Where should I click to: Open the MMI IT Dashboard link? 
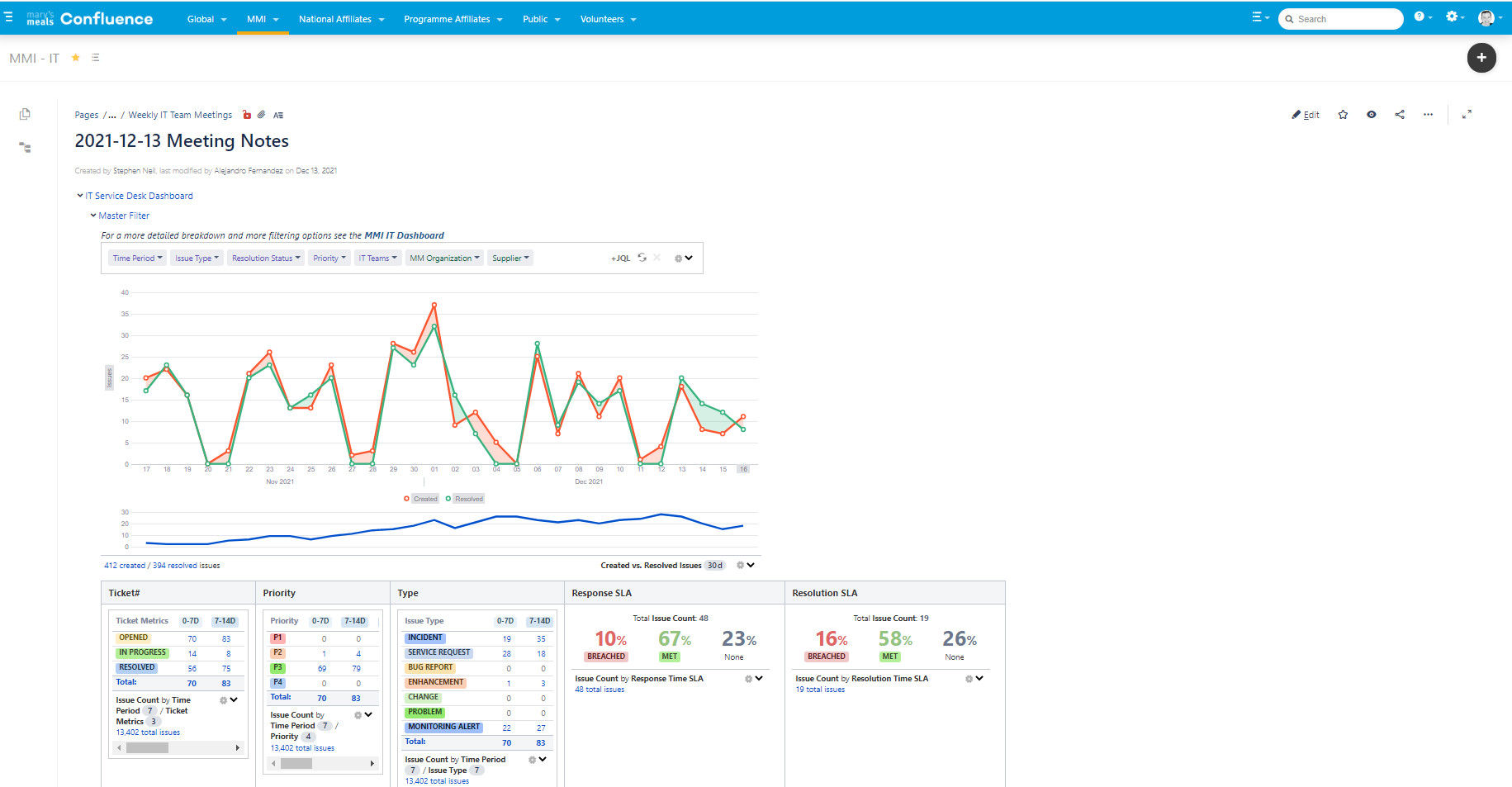pyautogui.click(x=404, y=235)
